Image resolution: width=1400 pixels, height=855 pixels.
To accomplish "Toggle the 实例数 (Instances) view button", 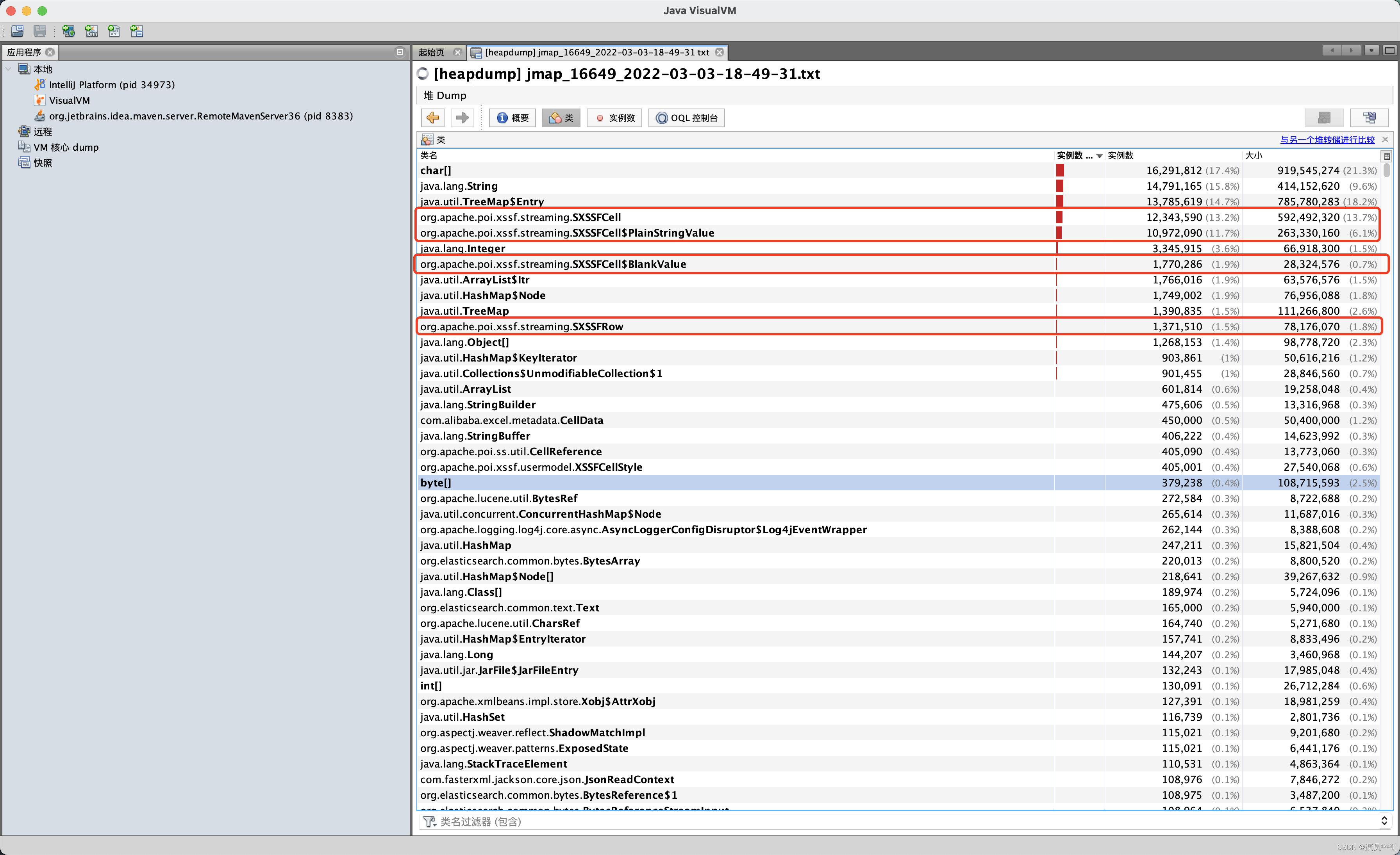I will tap(614, 118).
